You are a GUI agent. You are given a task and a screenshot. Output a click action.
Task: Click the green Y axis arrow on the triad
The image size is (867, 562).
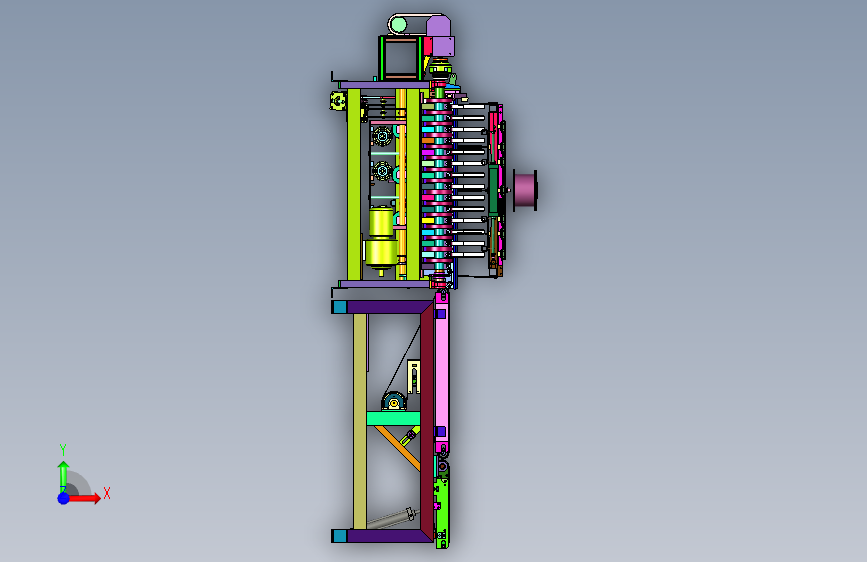pyautogui.click(x=64, y=476)
